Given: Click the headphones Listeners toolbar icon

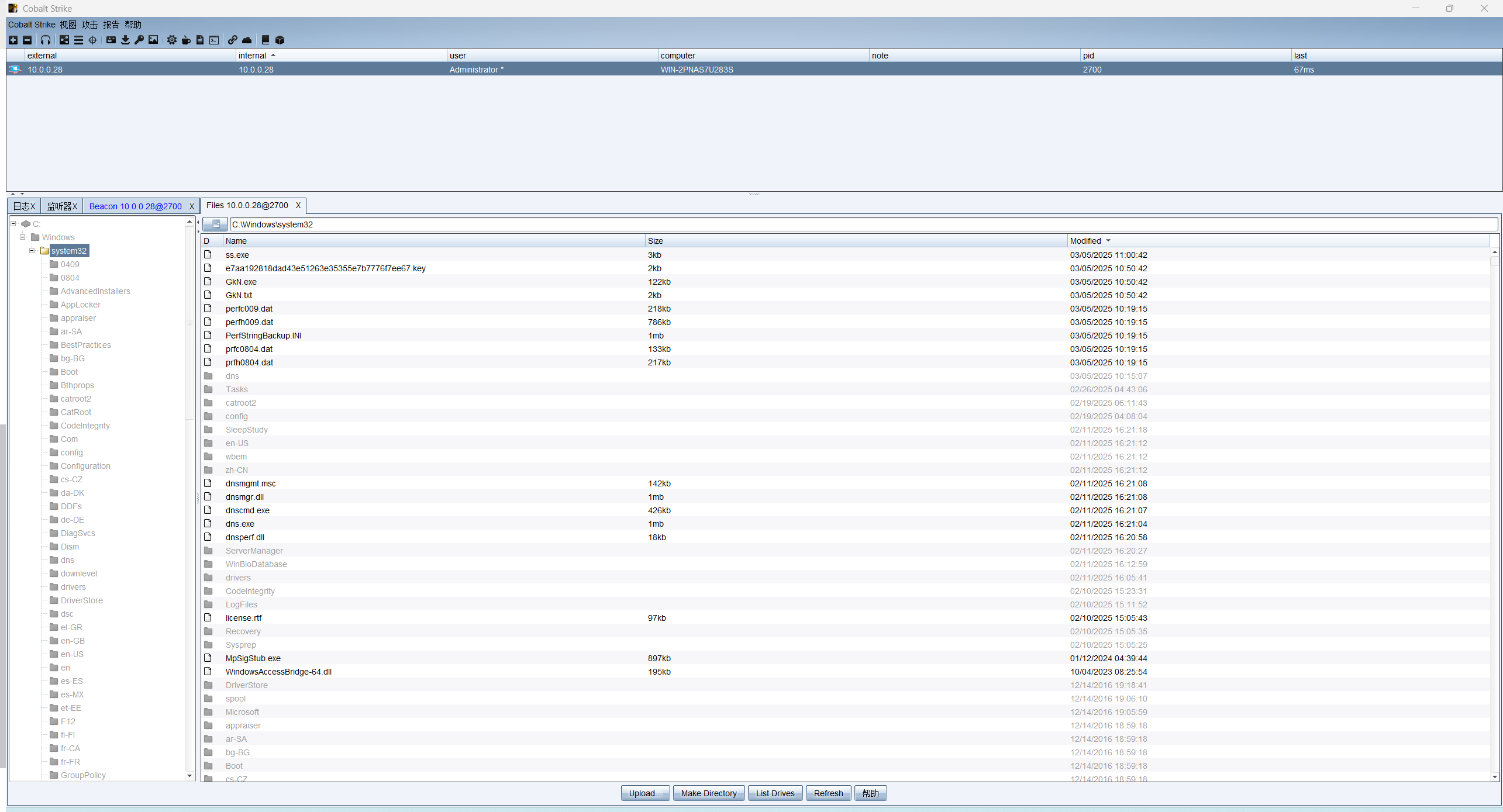Looking at the screenshot, I should (46, 40).
